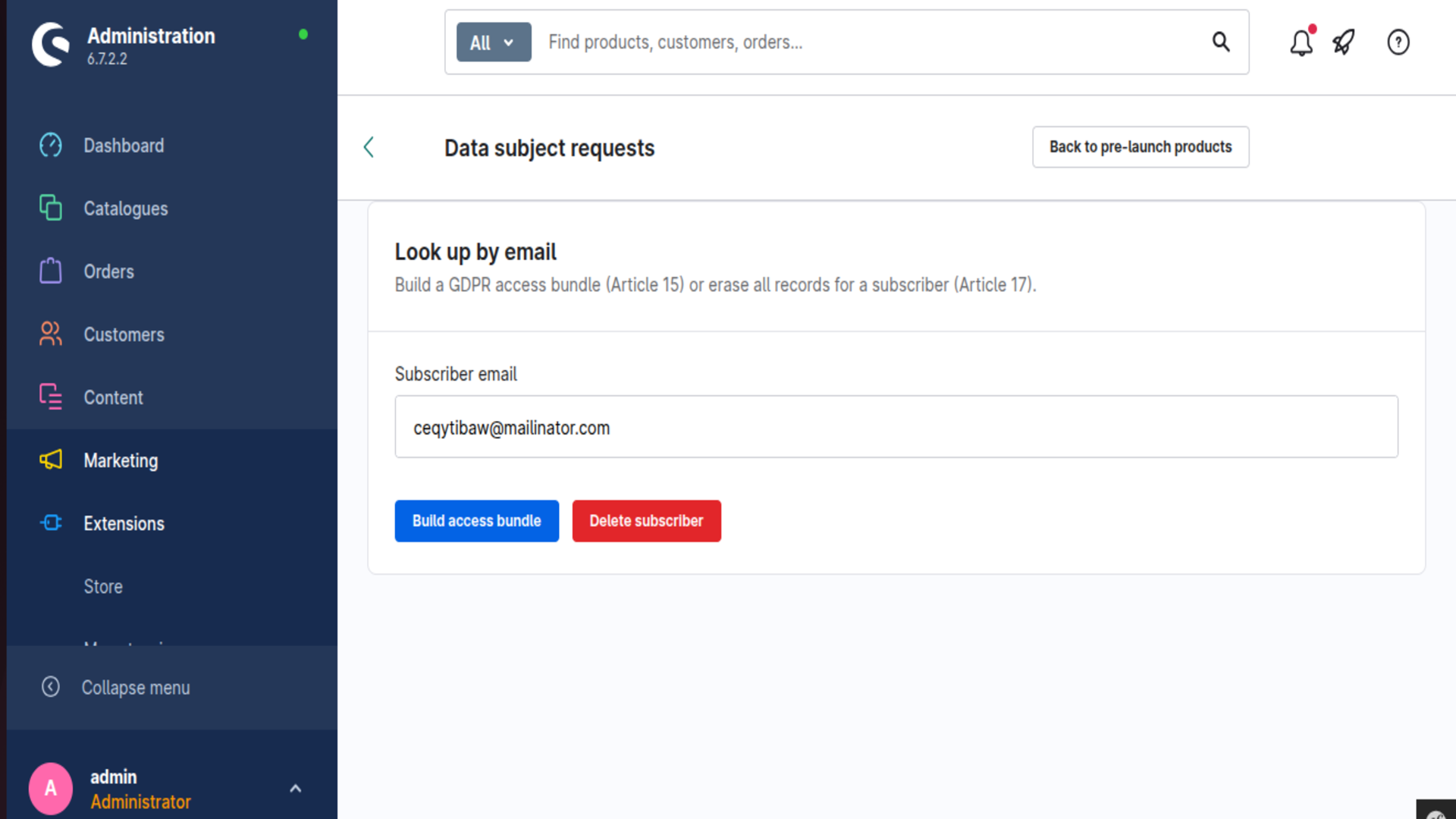The image size is (1456, 819).
Task: Click Collapse menu label
Action: (136, 687)
